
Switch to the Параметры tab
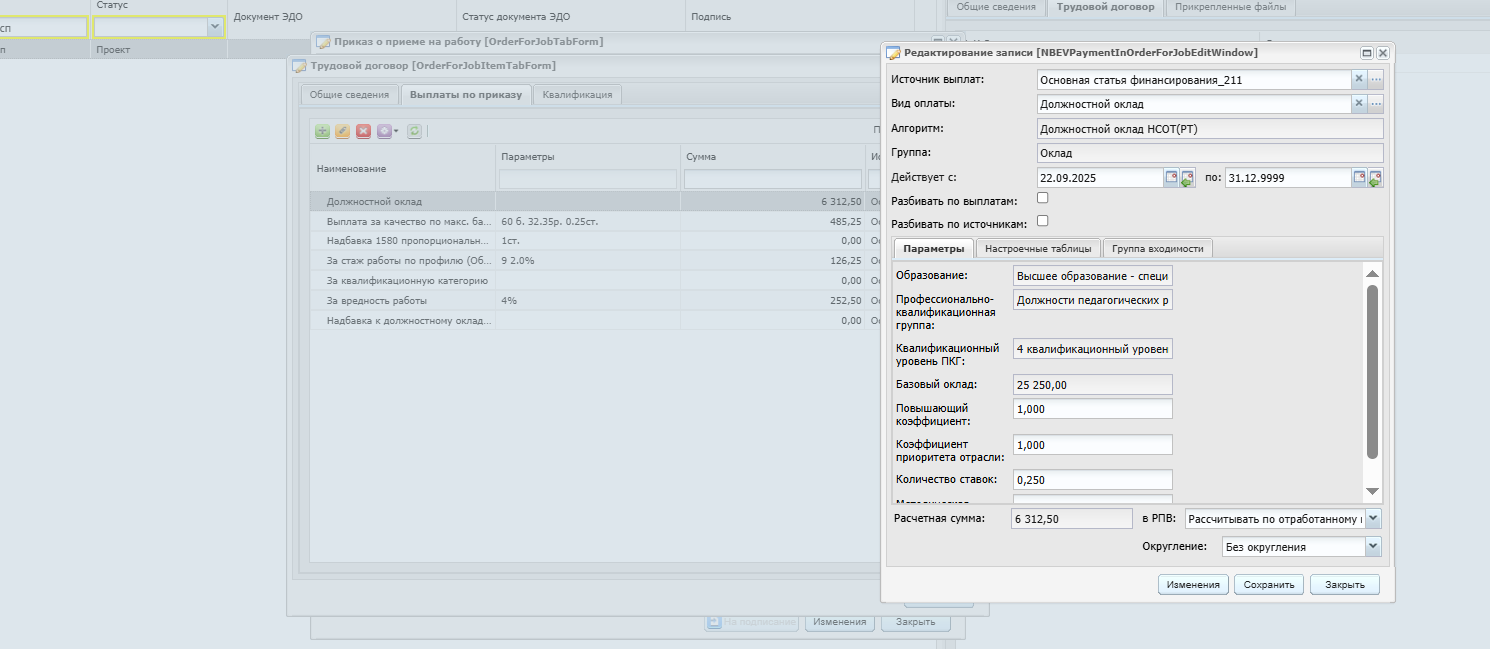933,248
